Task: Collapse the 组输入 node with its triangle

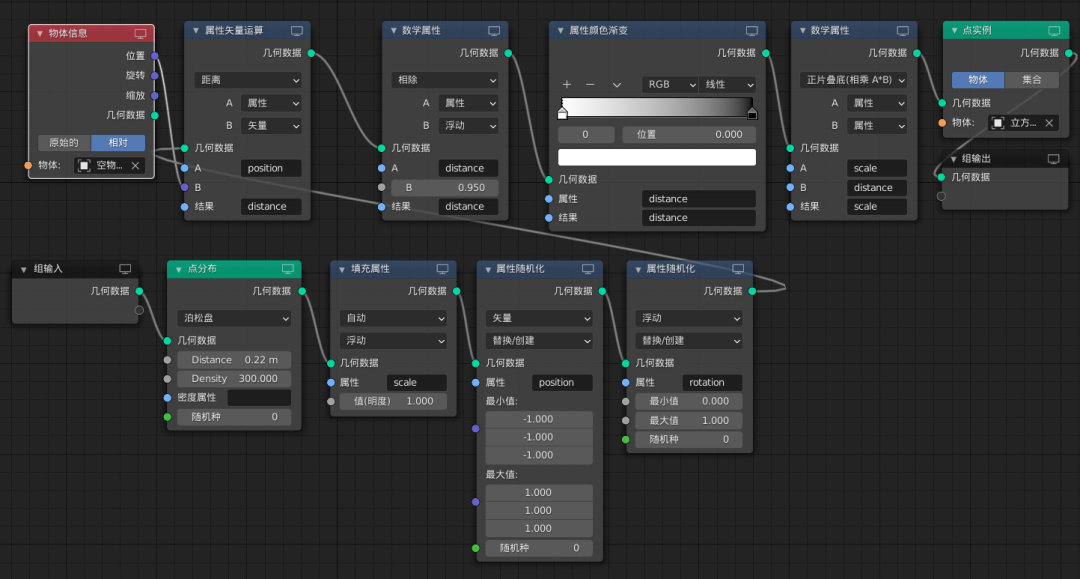Action: coord(23,268)
